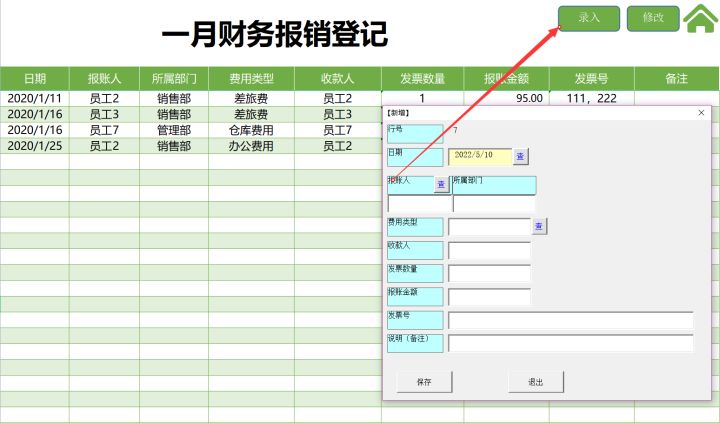Click the 说明（备注） input field

[x=571, y=343]
